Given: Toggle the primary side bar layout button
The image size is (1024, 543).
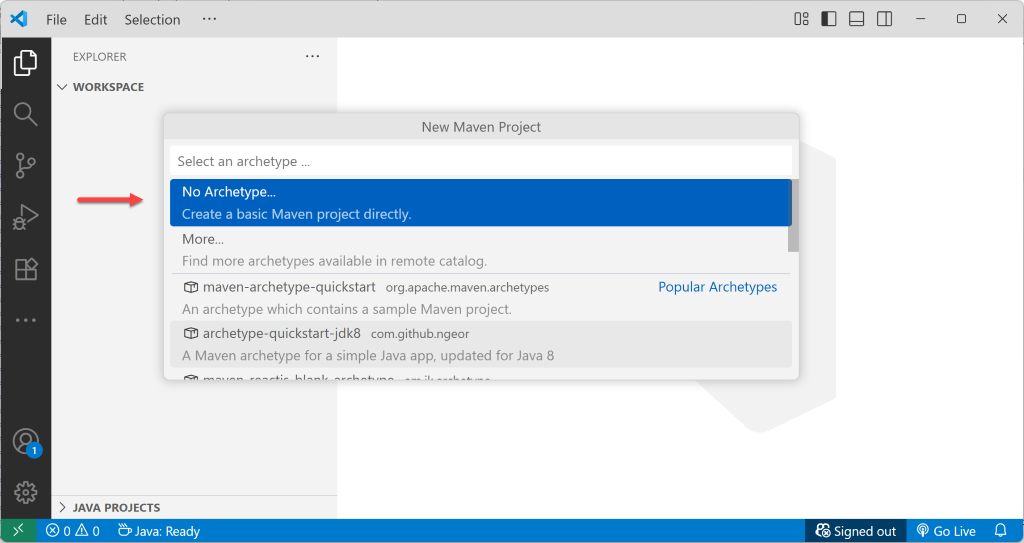Looking at the screenshot, I should click(x=829, y=19).
